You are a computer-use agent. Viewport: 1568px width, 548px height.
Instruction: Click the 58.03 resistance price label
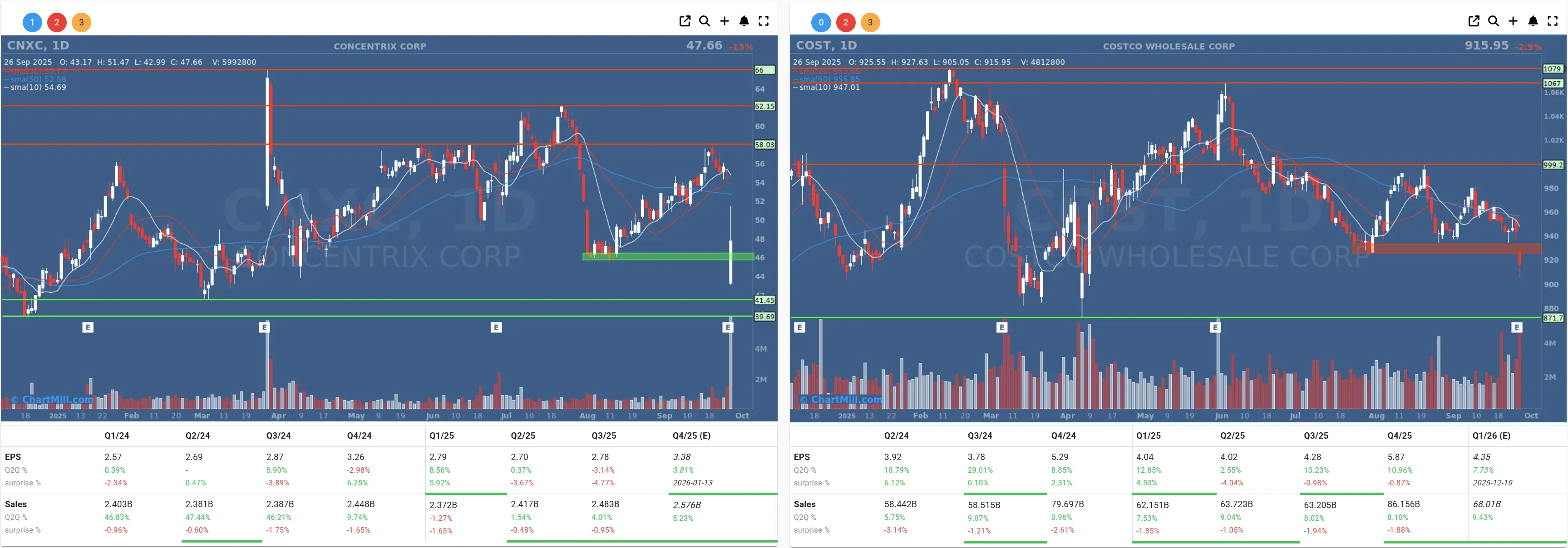[x=764, y=145]
